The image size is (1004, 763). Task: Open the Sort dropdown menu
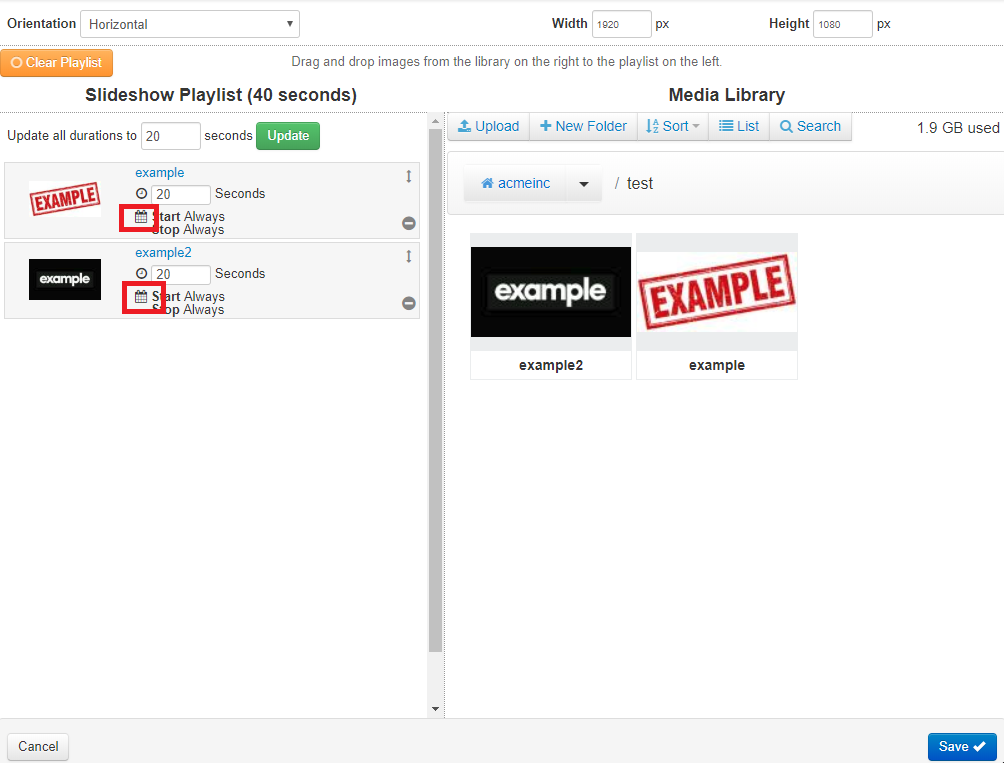click(x=673, y=126)
